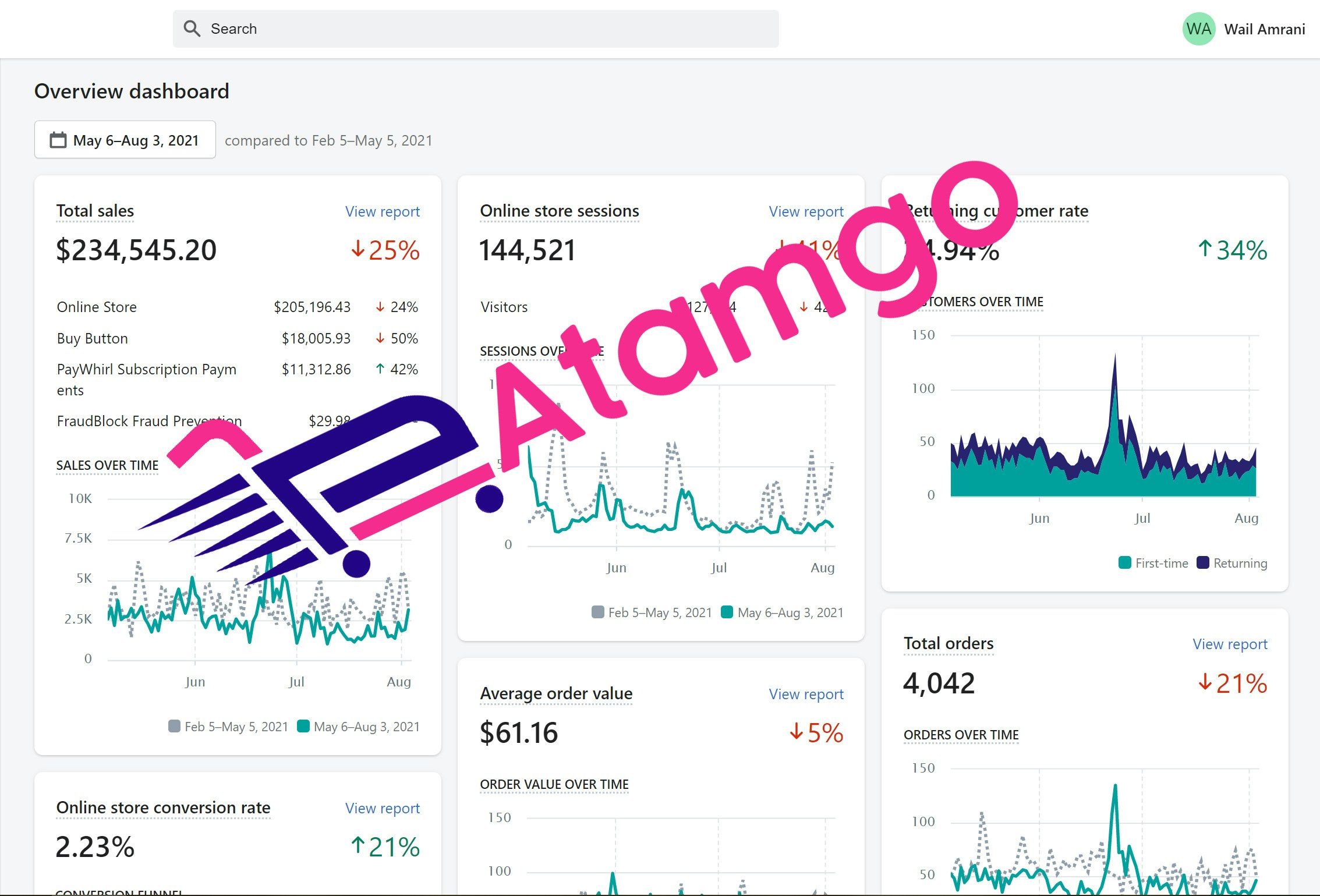The width and height of the screenshot is (1320, 896).
Task: Click the Buy Button sales row label
Action: (92, 338)
